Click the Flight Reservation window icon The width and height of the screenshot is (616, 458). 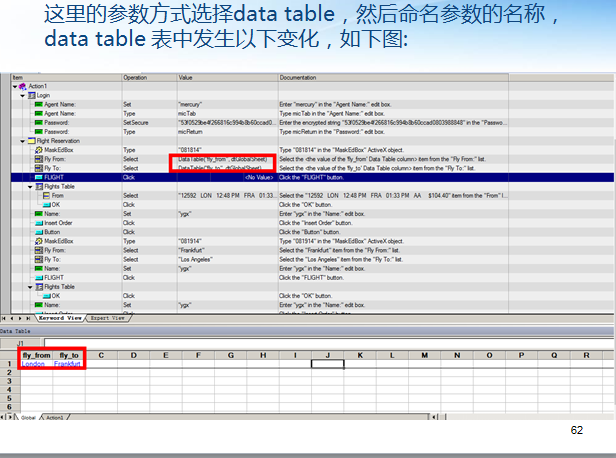pos(31,141)
